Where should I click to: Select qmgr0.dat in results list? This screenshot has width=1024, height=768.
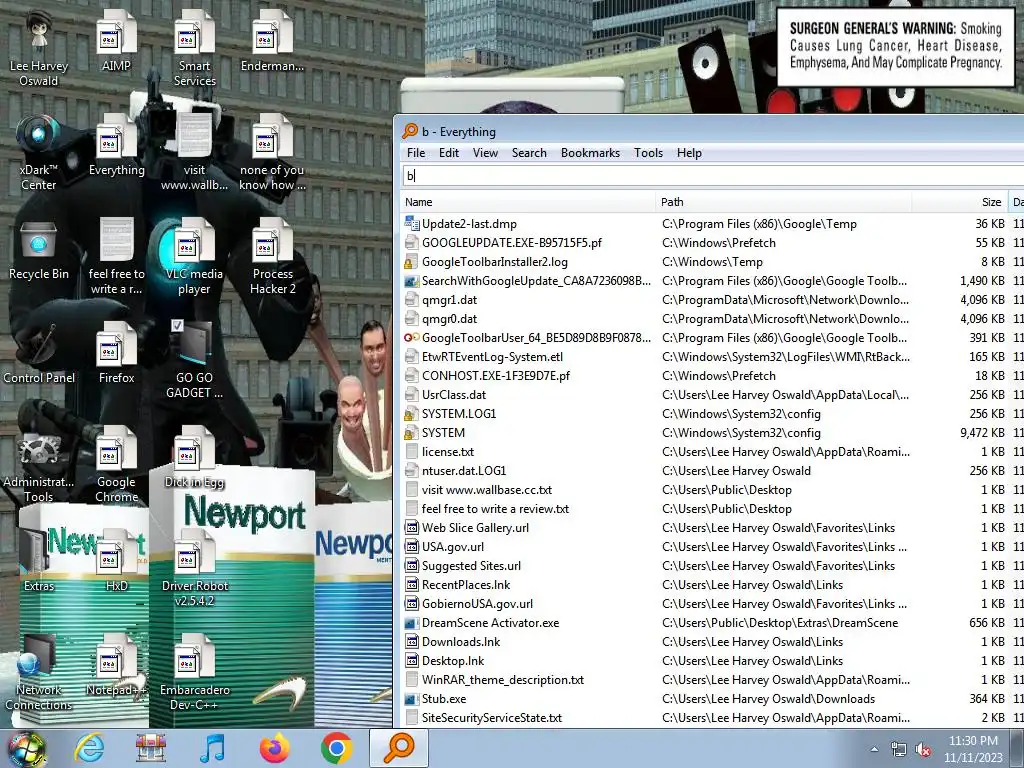[x=712, y=319]
